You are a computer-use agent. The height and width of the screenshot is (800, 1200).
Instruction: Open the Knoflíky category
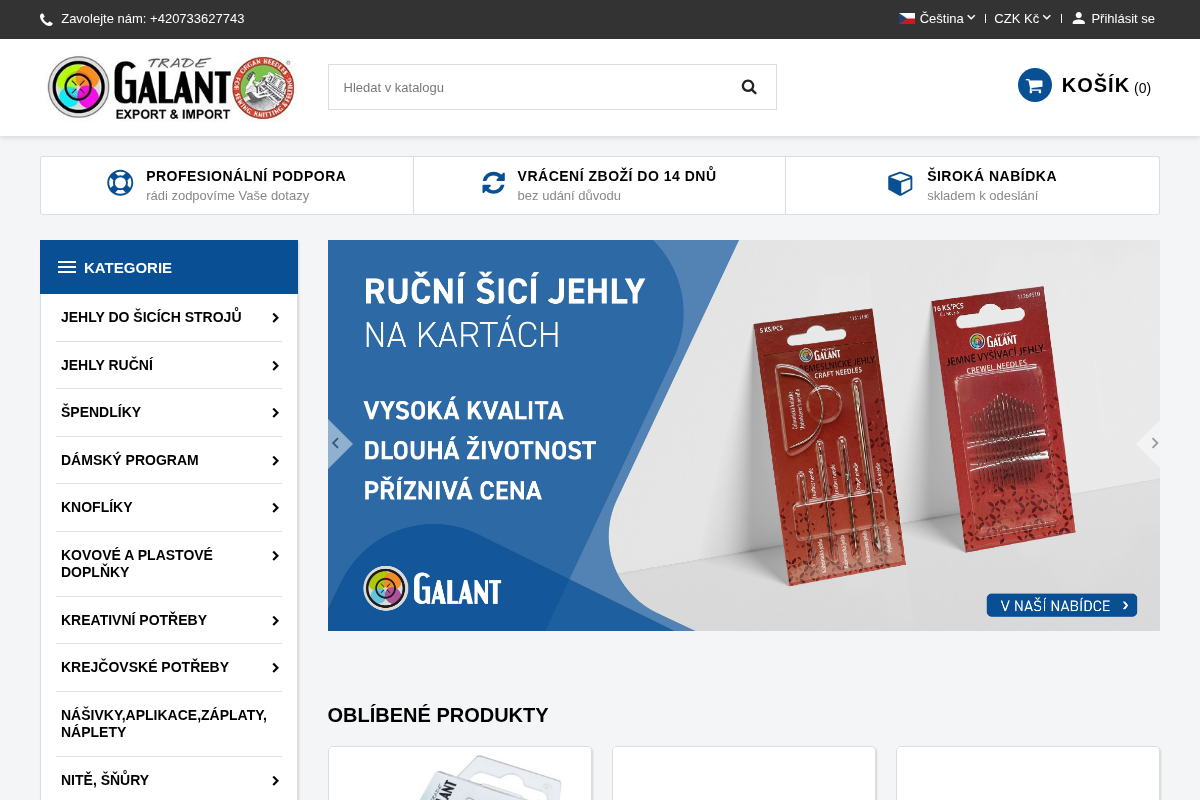[97, 507]
